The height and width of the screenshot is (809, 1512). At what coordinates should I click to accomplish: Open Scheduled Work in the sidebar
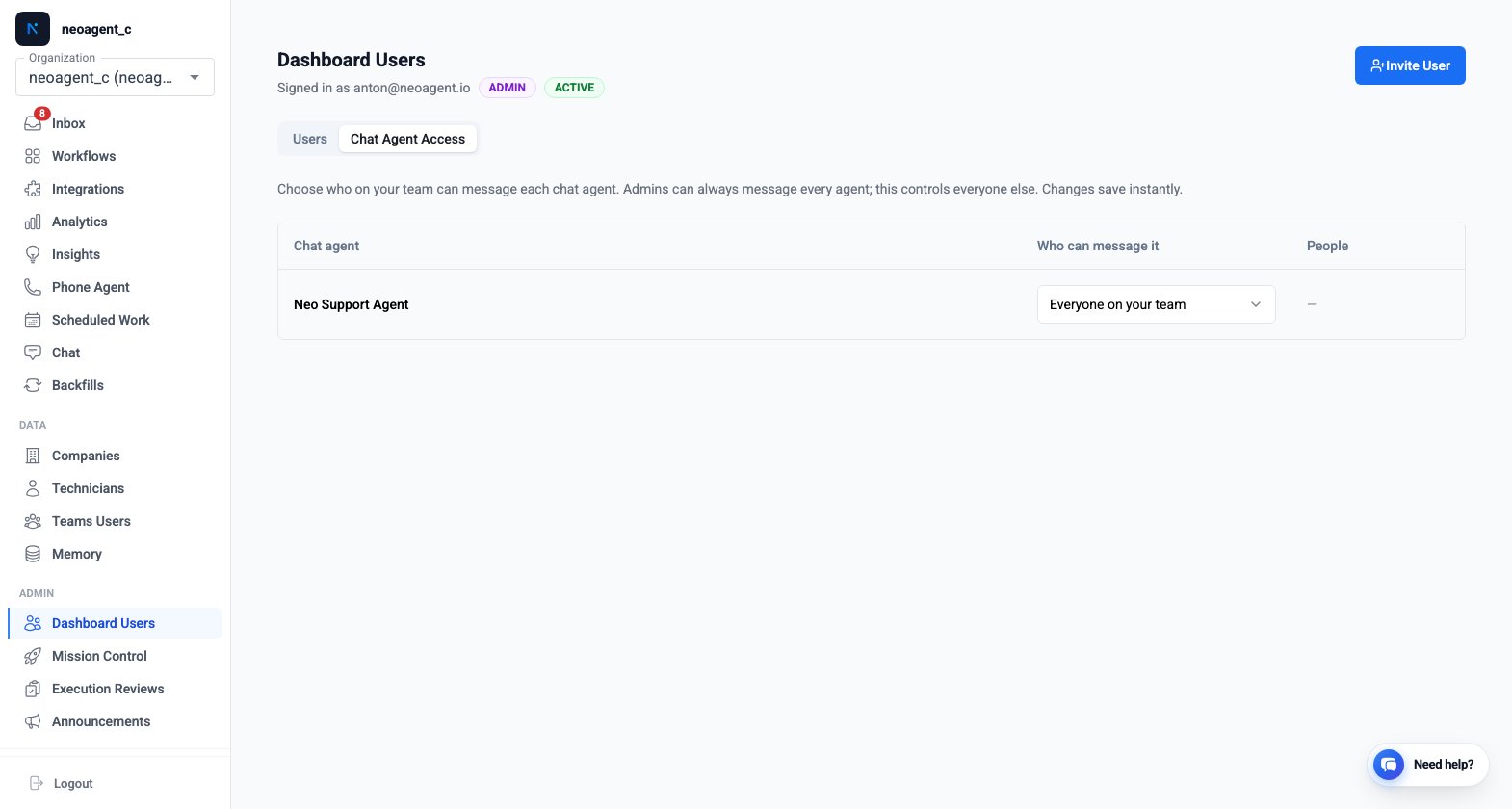point(115,320)
